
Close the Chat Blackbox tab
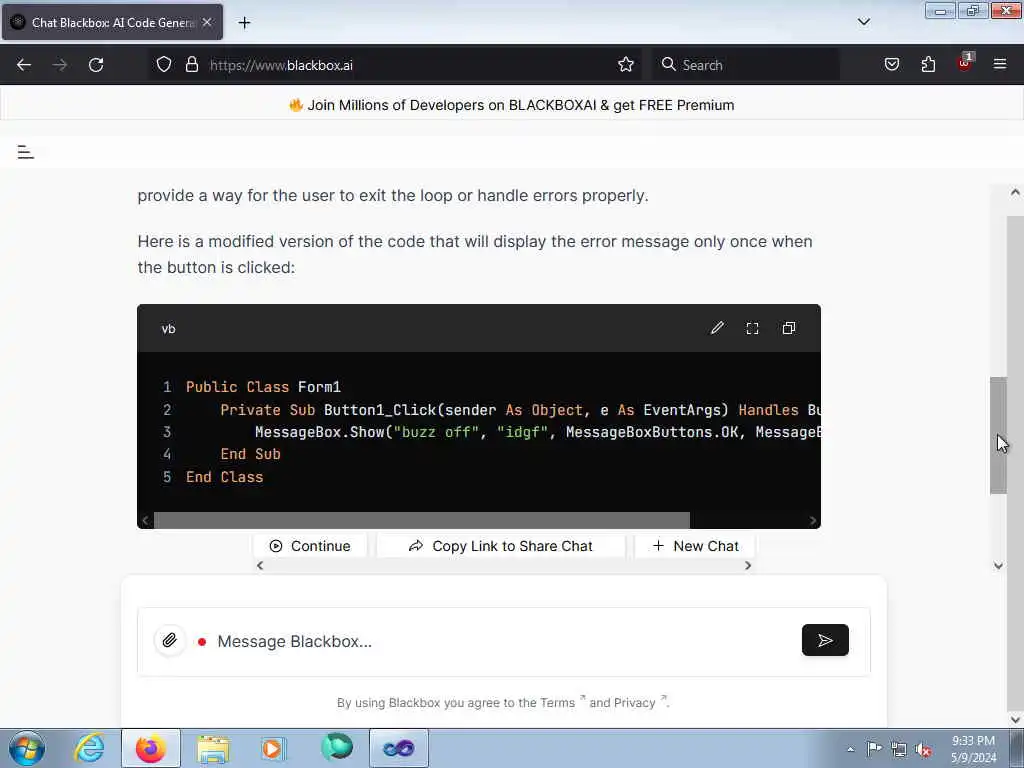pyautogui.click(x=206, y=22)
